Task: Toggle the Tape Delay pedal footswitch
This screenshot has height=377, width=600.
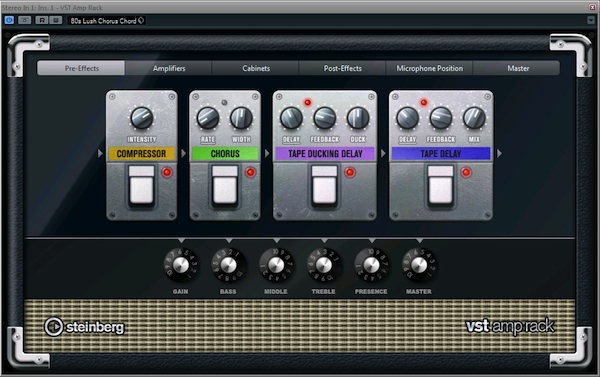Action: click(x=441, y=186)
